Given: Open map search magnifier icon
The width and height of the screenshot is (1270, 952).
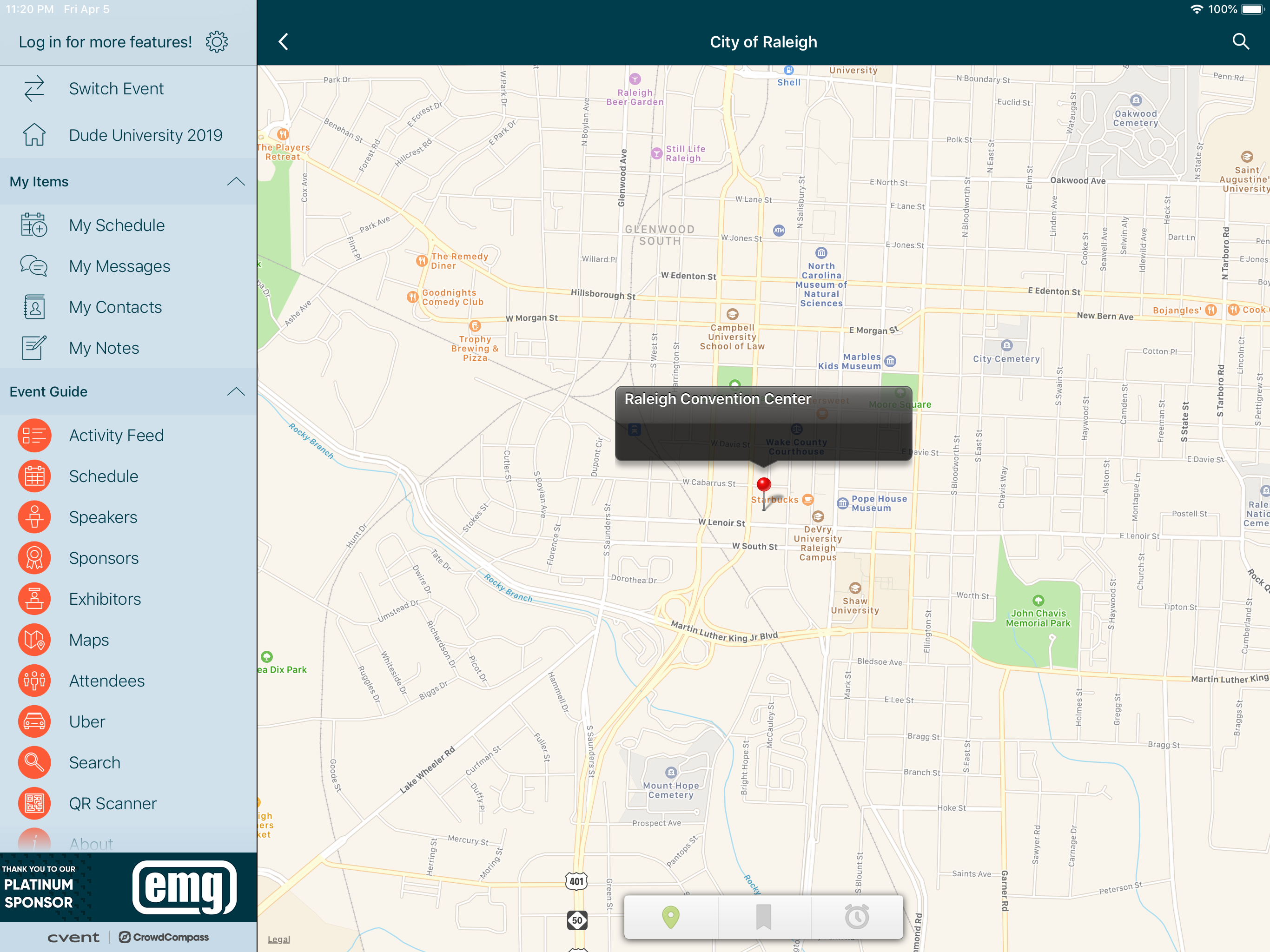Looking at the screenshot, I should coord(1240,42).
